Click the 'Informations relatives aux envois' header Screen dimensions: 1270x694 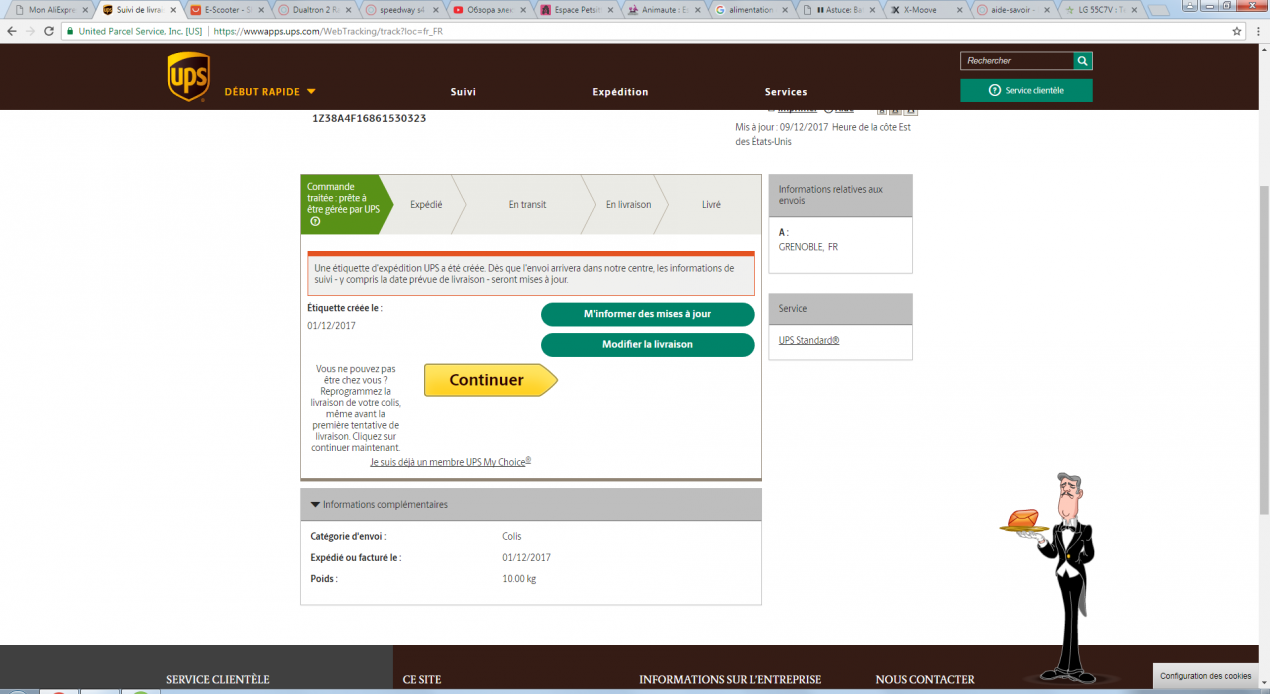pyautogui.click(x=840, y=195)
